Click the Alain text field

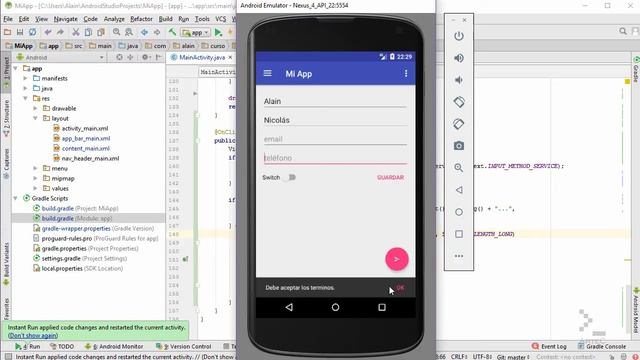[335, 101]
